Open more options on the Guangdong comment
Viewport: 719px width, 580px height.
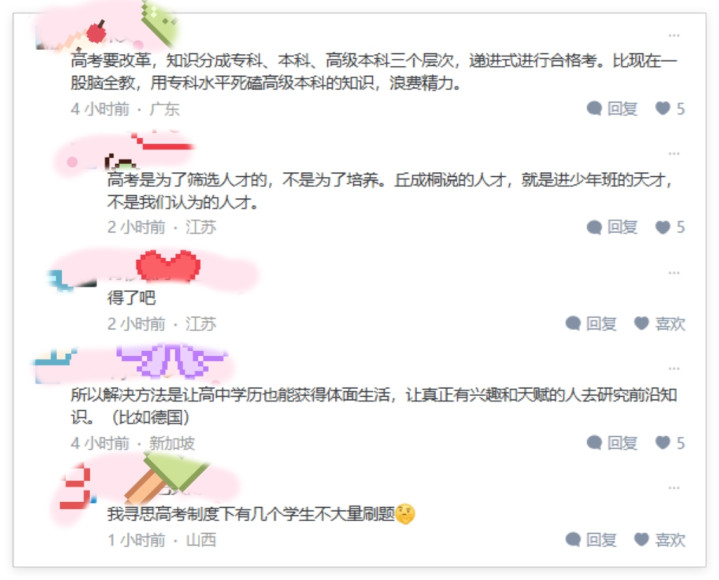pyautogui.click(x=673, y=35)
